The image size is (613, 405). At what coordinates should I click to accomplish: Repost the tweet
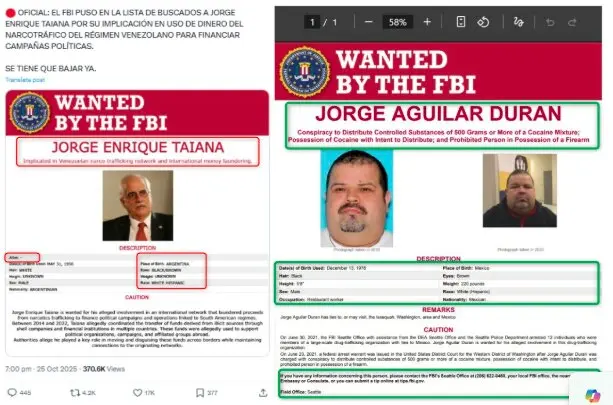click(82, 392)
